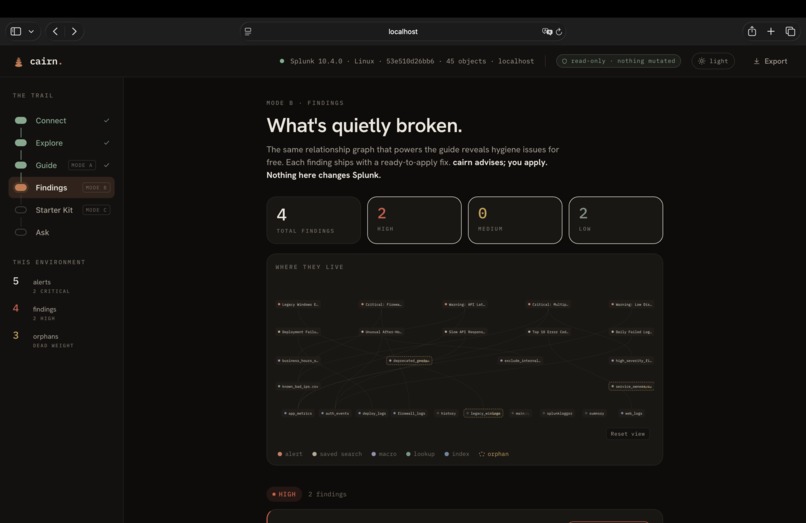Select the 'Deployment Failu..' graph node
Screen dimensions: 806x523
click(298, 332)
